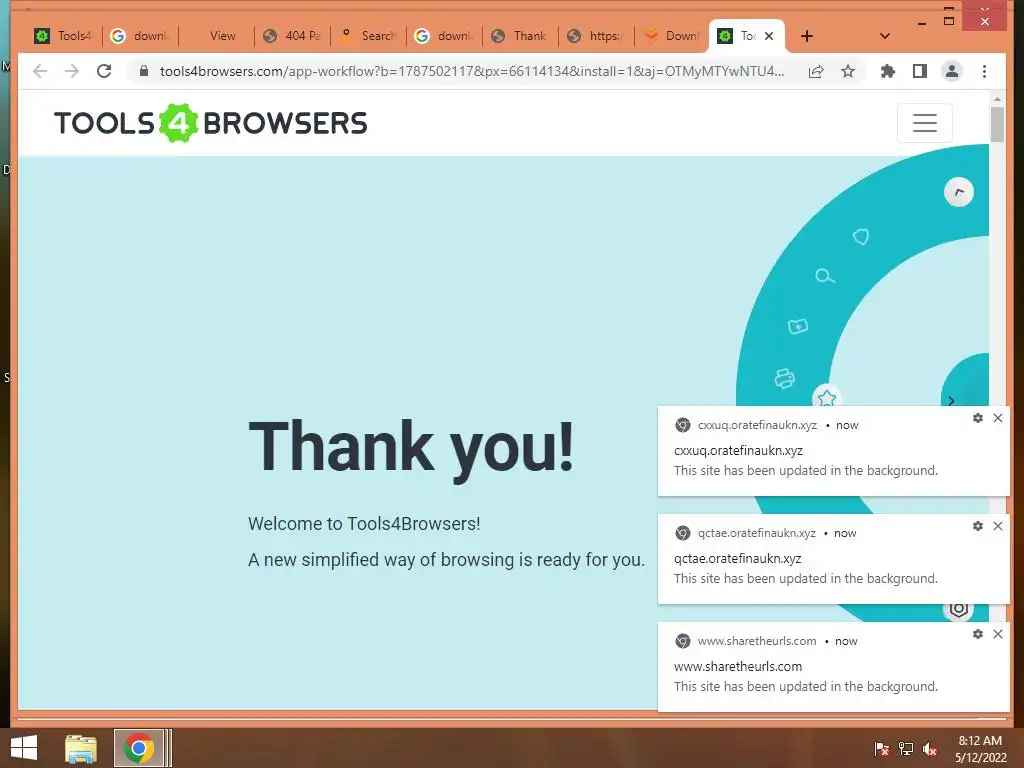This screenshot has height=768, width=1024.
Task: Click the shield icon on ring
Action: [x=861, y=236]
